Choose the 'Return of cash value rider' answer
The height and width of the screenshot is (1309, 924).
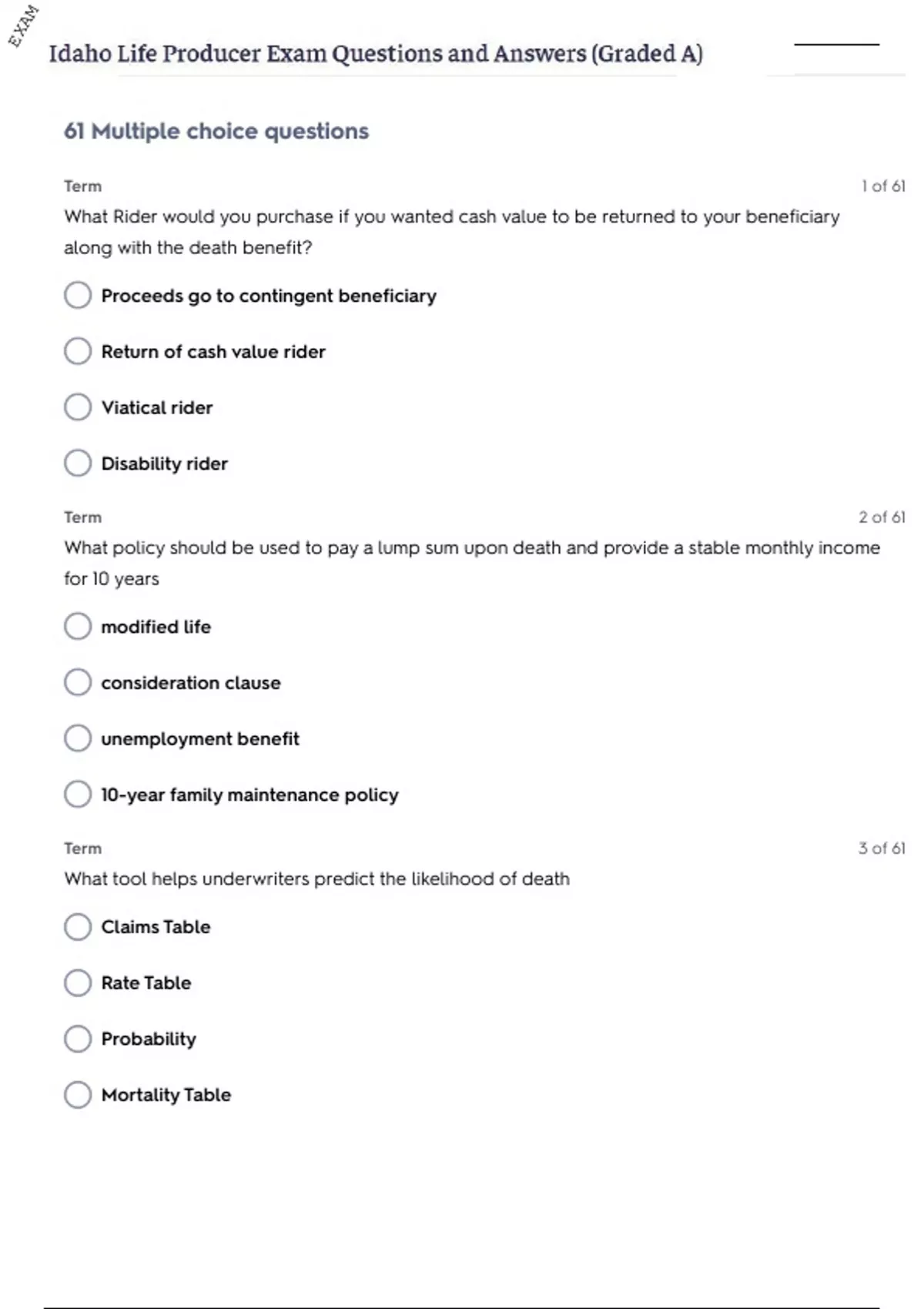[78, 351]
